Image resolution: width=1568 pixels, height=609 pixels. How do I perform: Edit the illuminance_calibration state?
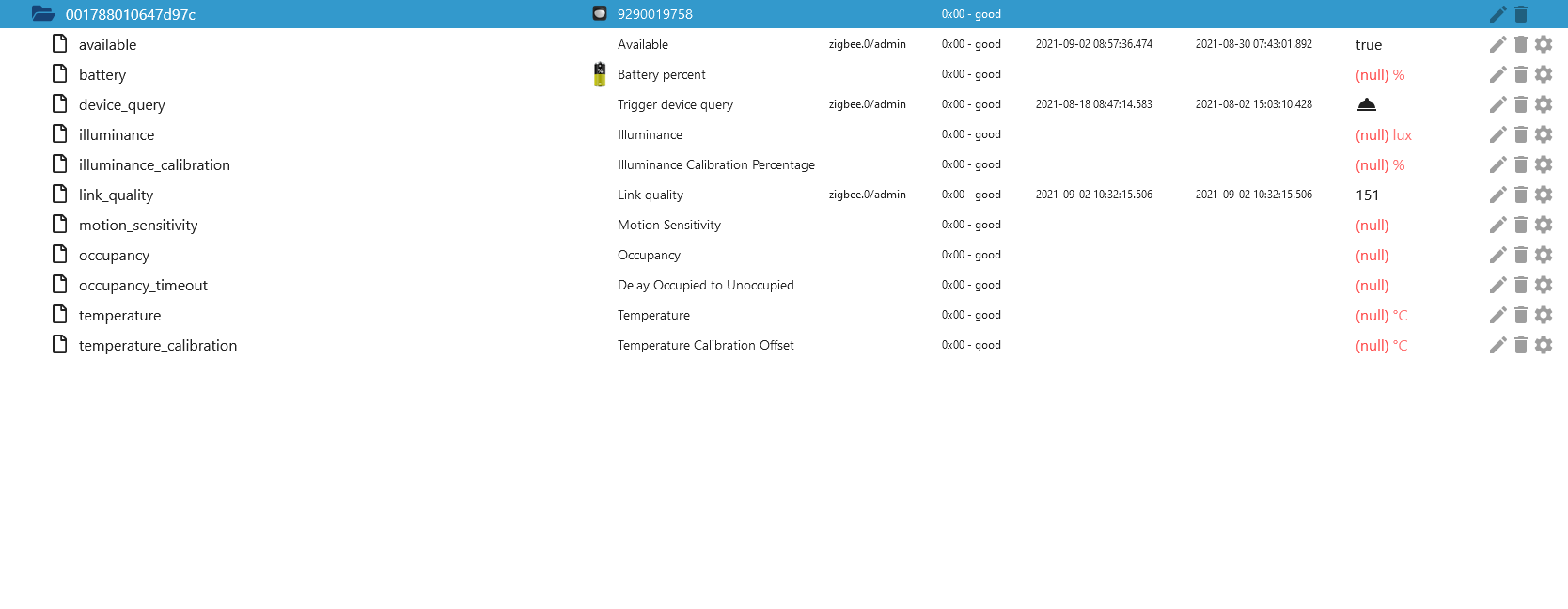(x=1498, y=164)
